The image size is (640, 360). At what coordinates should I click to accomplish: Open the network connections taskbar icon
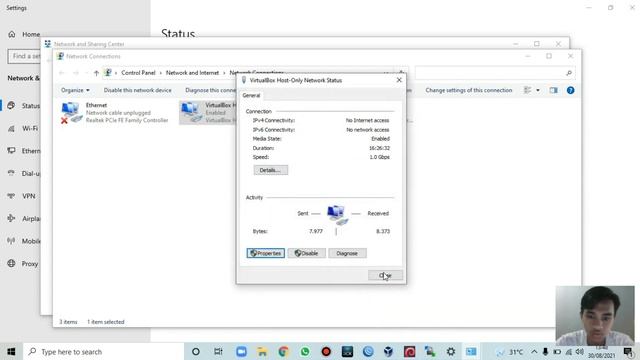471,351
